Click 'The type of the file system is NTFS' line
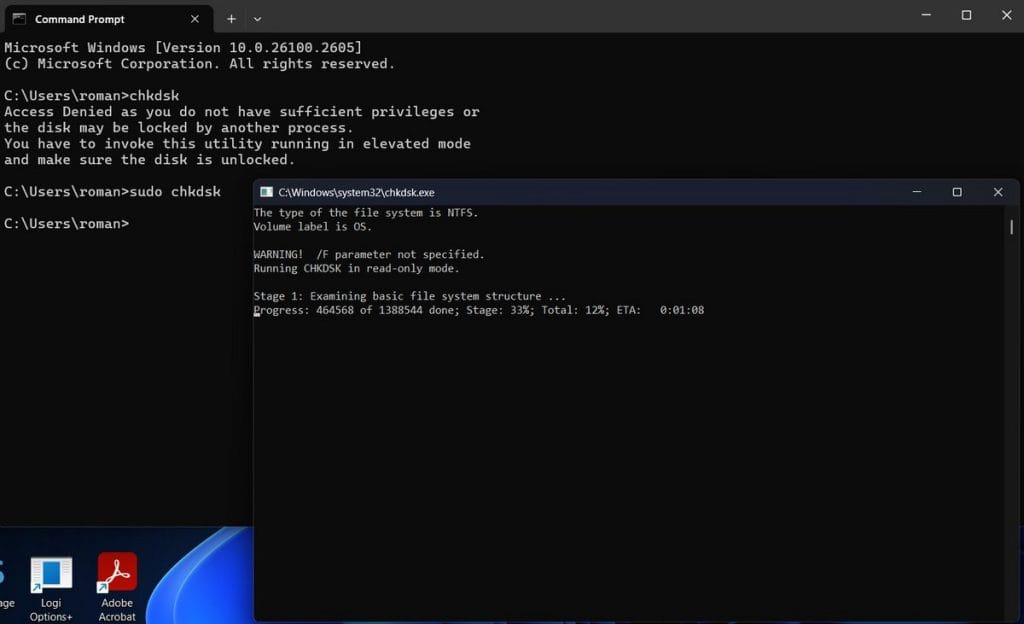The image size is (1024, 624). coord(366,213)
